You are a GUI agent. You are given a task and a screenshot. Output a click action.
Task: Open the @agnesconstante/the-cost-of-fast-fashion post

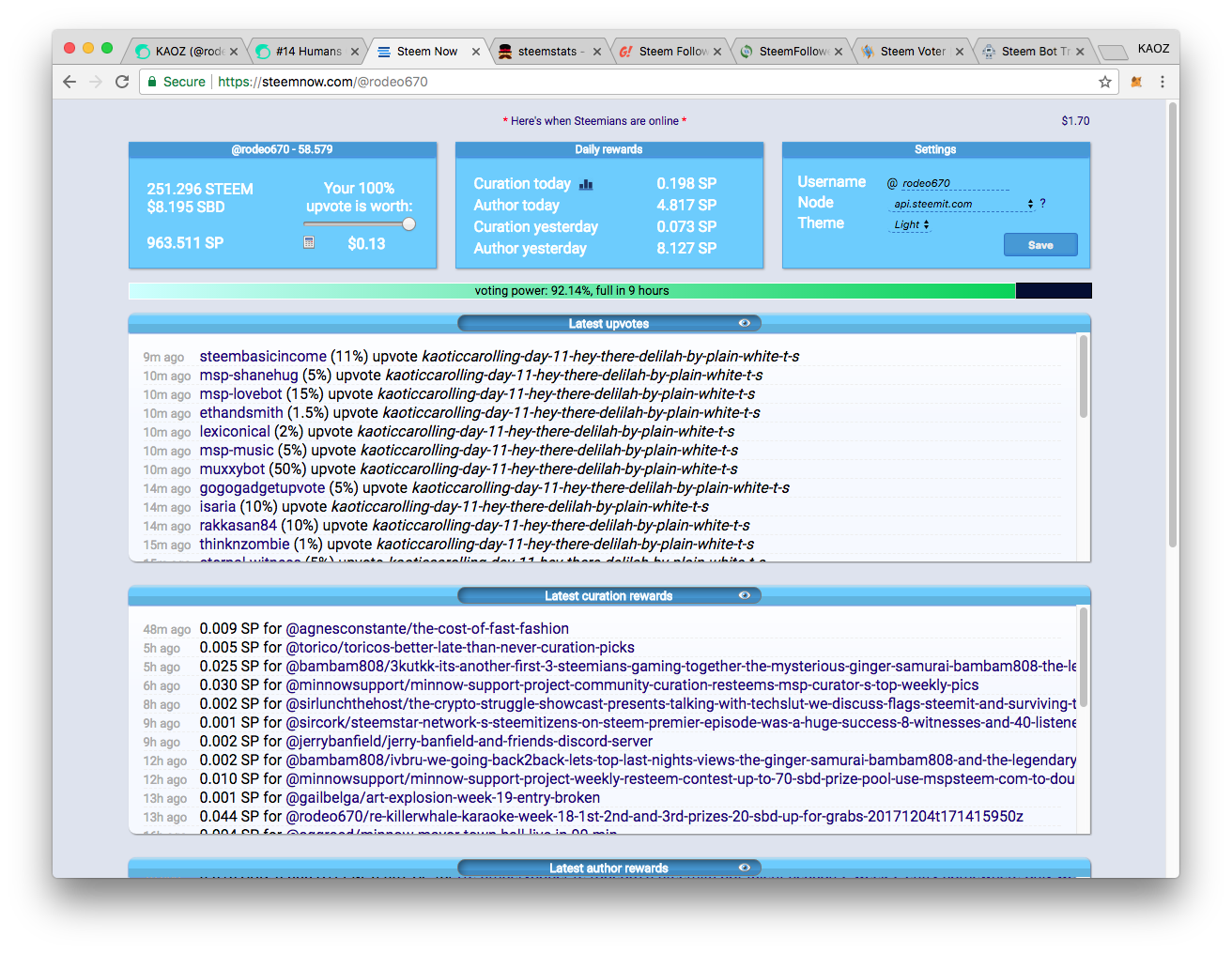427,629
